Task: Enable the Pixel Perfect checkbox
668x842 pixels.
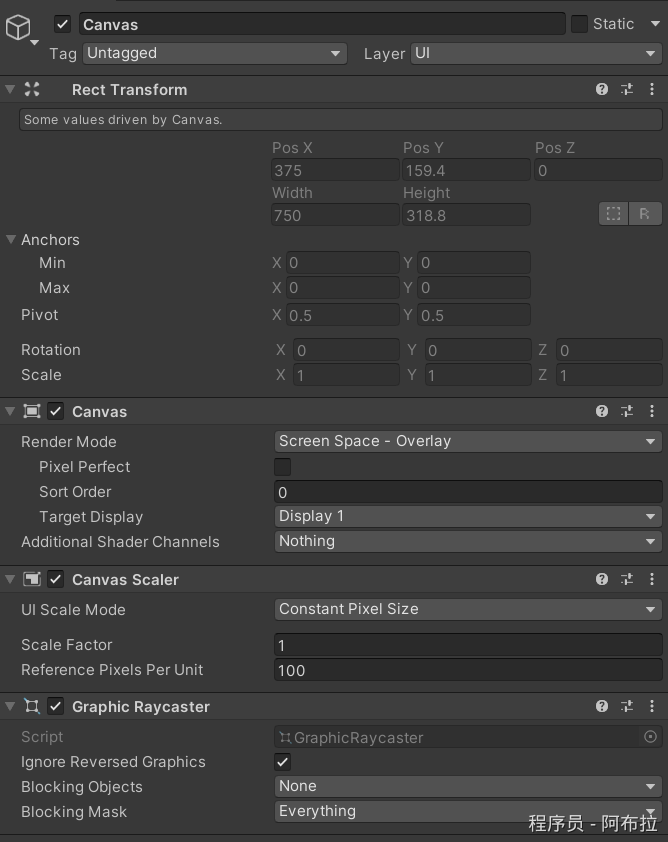Action: (x=283, y=467)
